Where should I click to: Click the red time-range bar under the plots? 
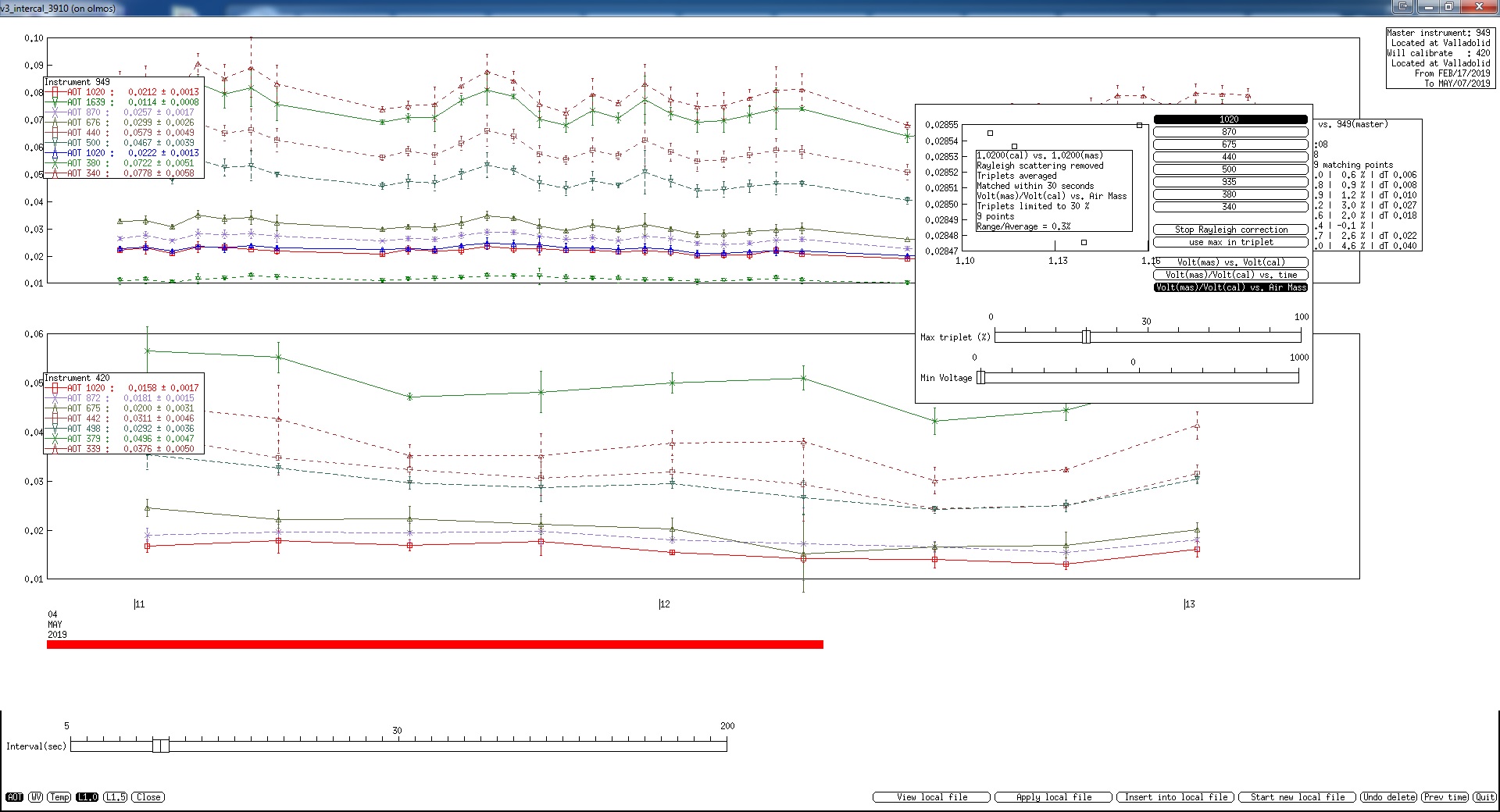tap(435, 644)
